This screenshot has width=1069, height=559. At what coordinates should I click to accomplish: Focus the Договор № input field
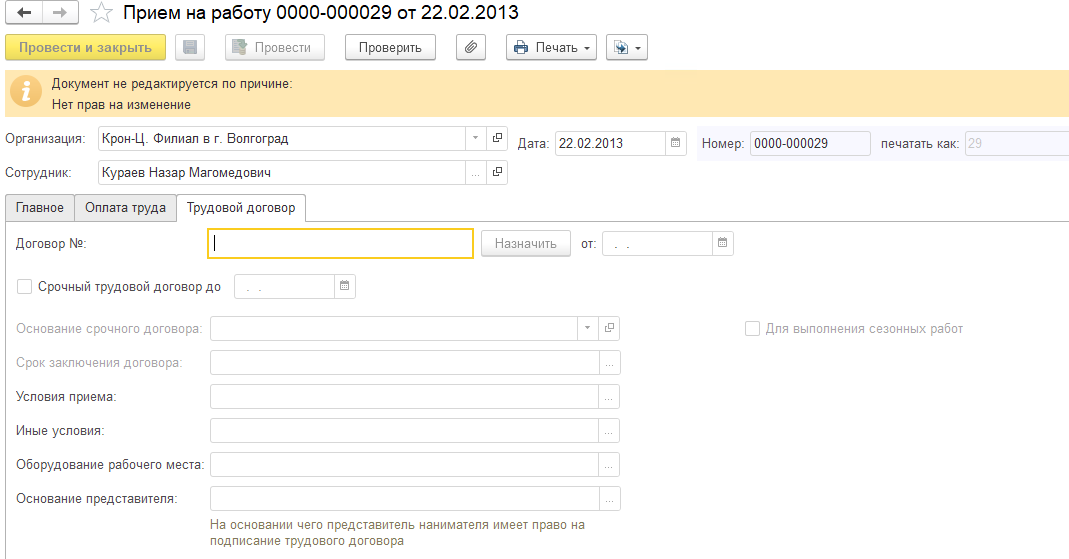340,243
